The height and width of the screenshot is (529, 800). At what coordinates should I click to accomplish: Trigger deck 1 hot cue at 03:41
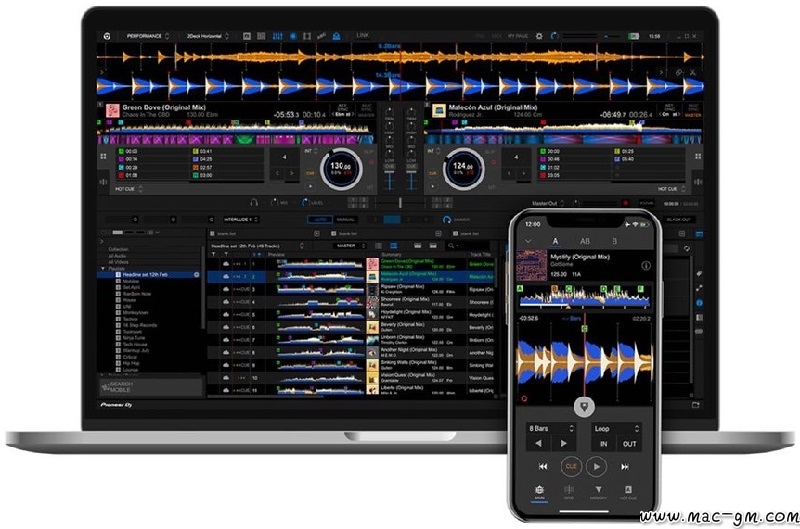coord(228,152)
